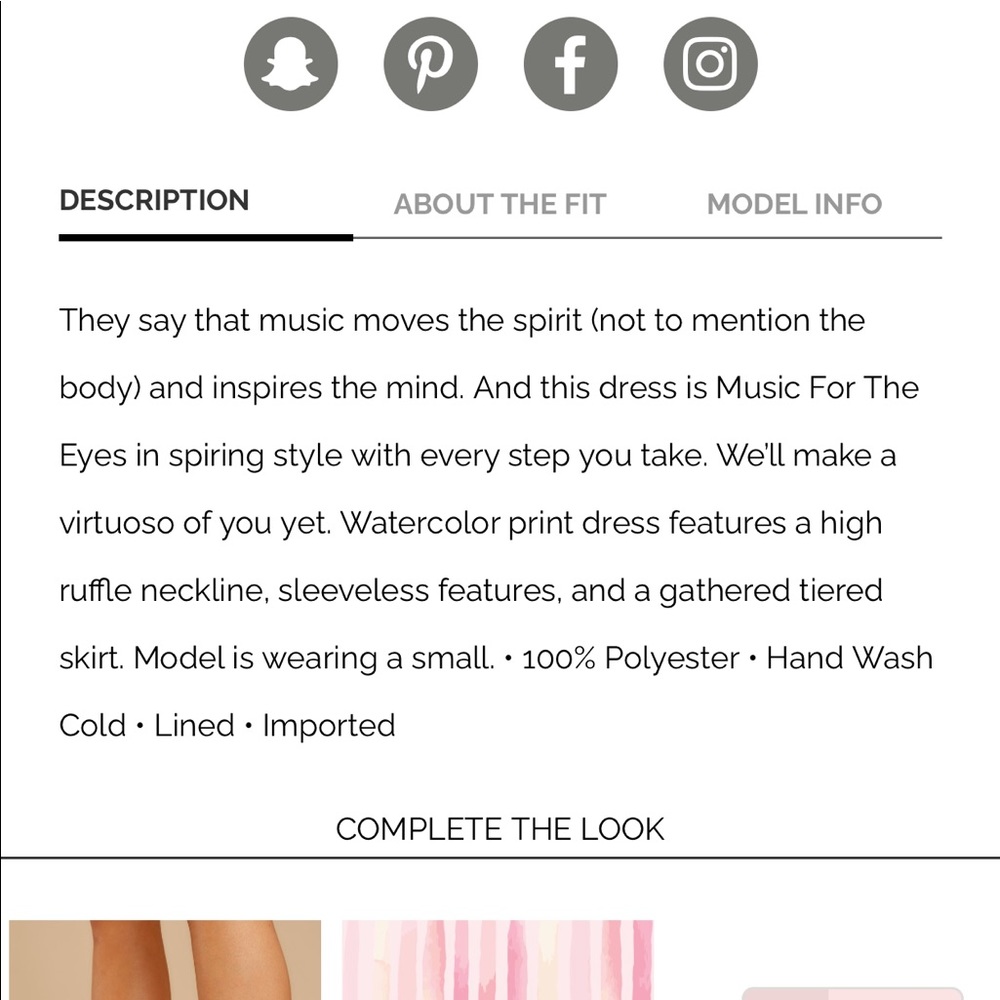Click the 'Imported' detail text

(x=329, y=726)
